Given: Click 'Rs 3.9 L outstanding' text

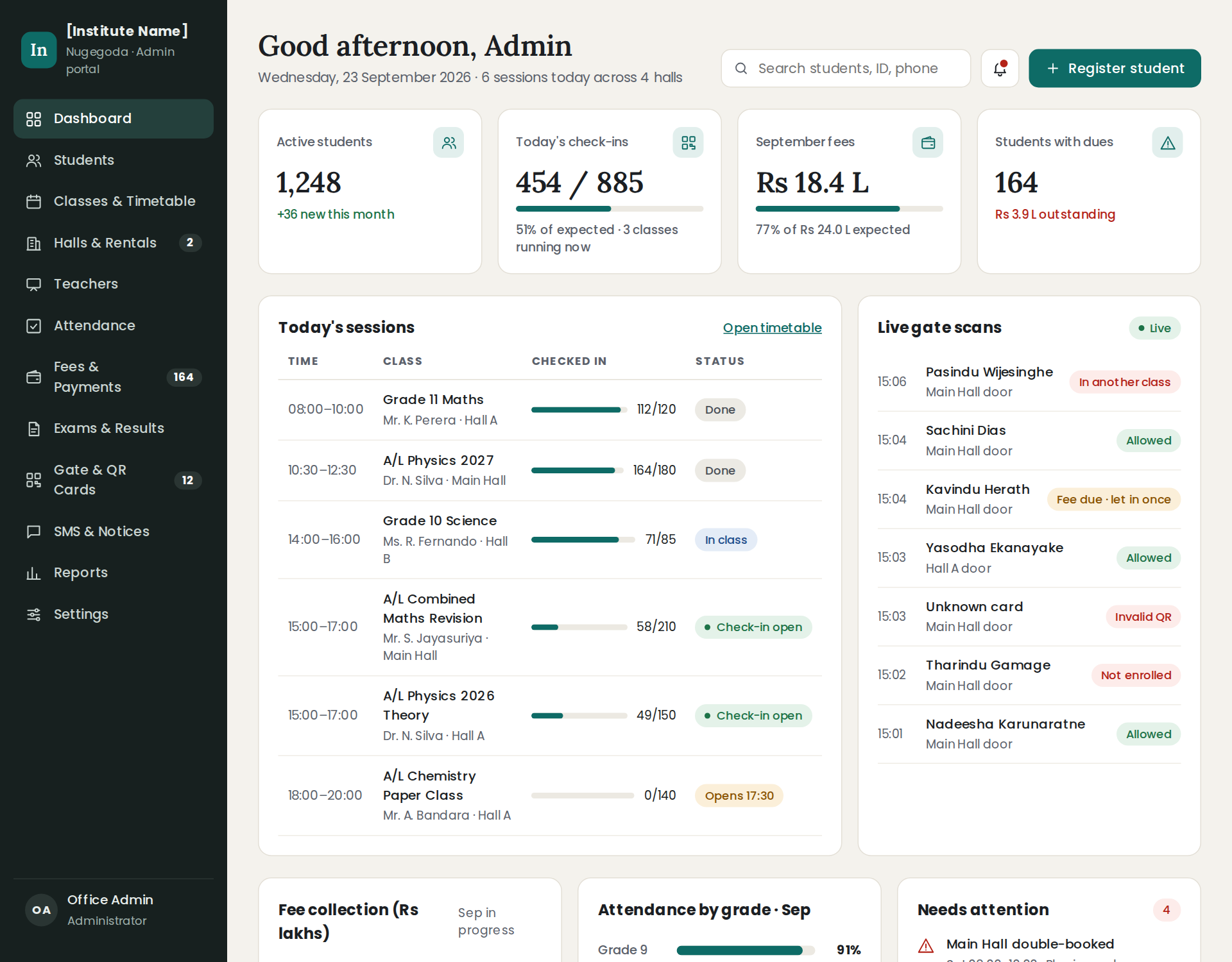Looking at the screenshot, I should [x=1055, y=215].
